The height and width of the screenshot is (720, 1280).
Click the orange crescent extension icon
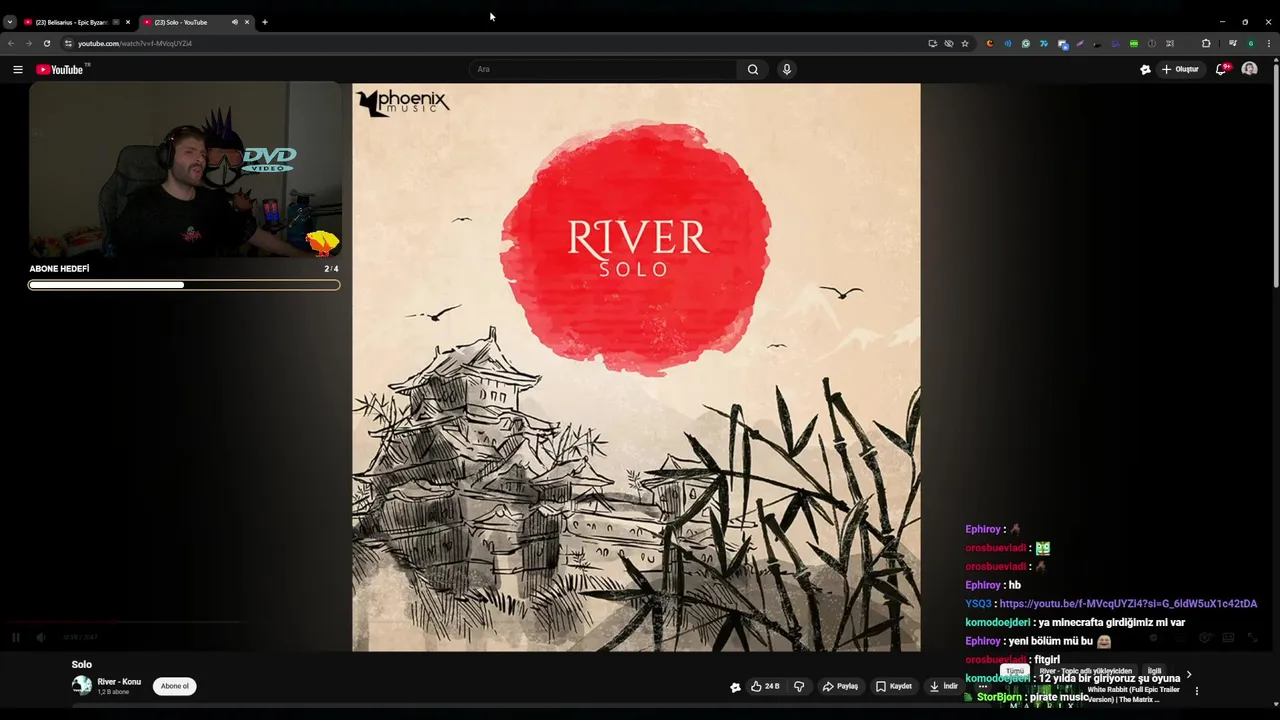[990, 43]
